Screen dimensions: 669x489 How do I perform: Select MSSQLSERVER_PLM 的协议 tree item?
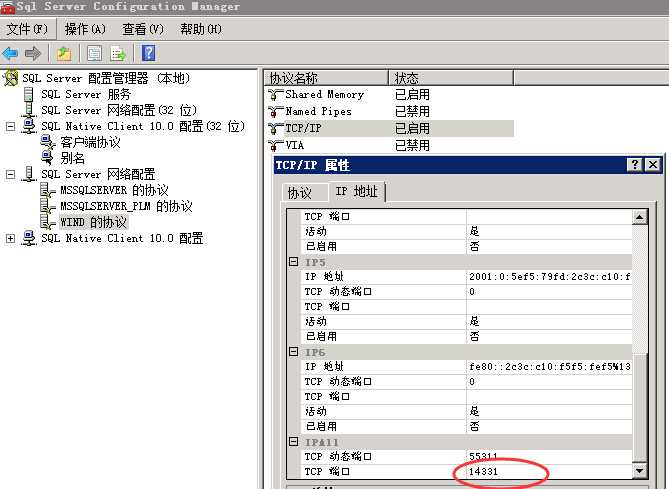126,206
